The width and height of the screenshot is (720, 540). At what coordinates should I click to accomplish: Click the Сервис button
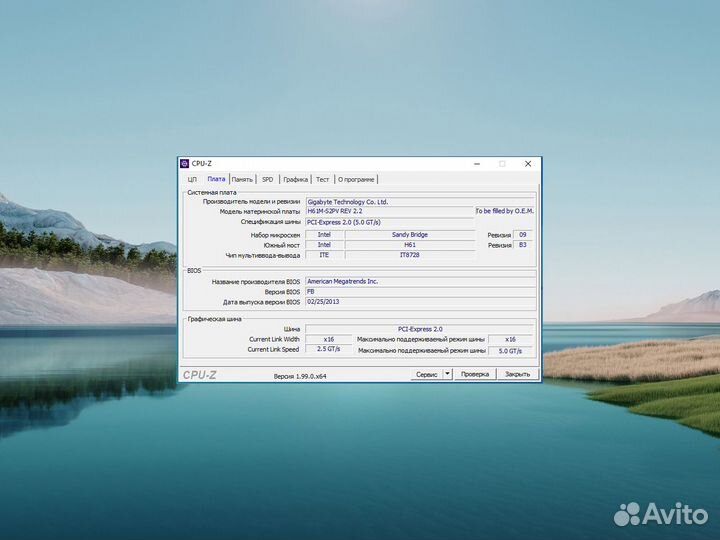point(426,374)
